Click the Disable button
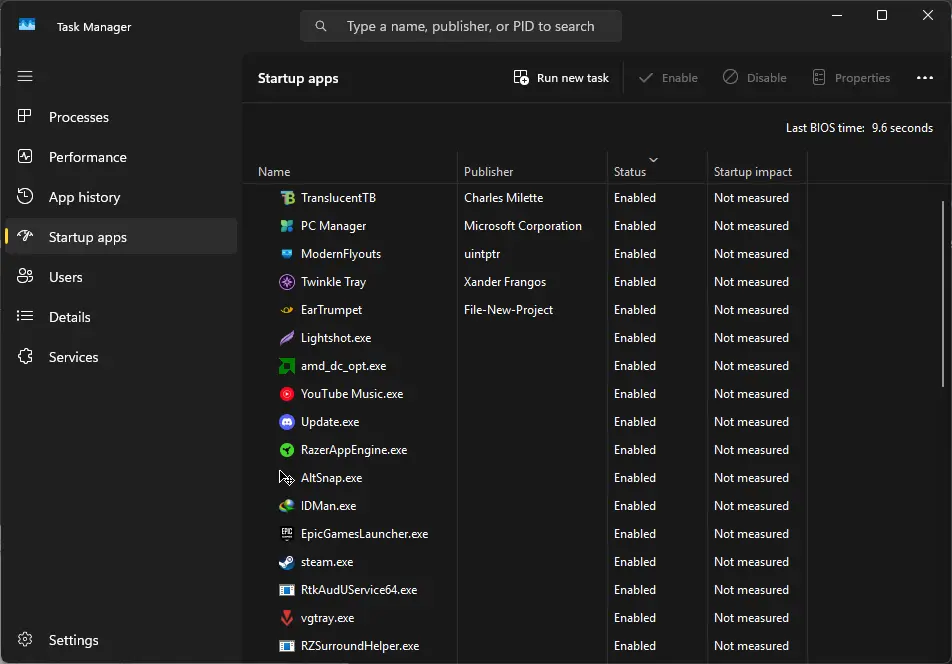Viewport: 952px width, 664px height. point(755,78)
